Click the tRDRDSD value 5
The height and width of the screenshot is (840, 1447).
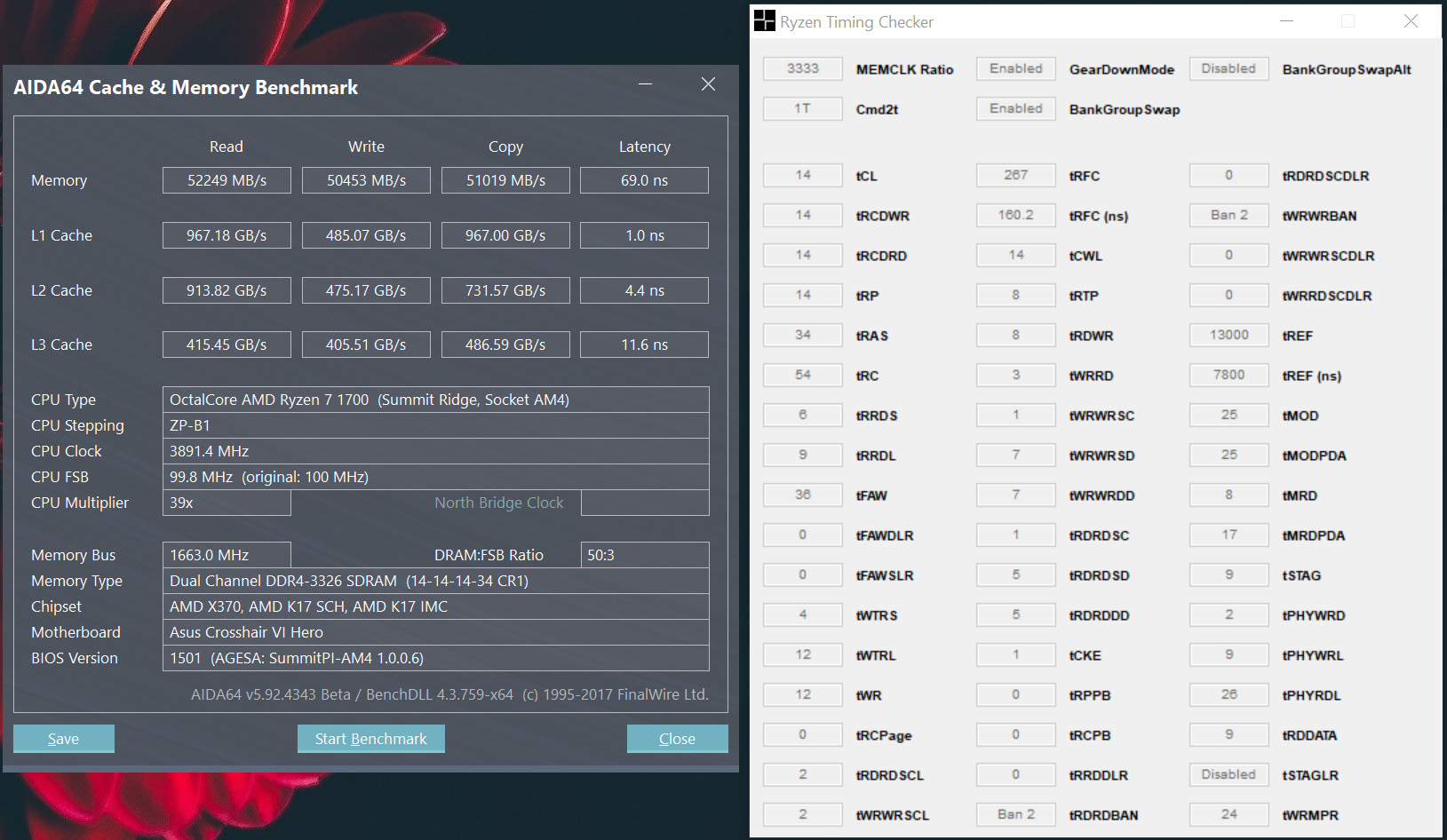coord(1016,575)
